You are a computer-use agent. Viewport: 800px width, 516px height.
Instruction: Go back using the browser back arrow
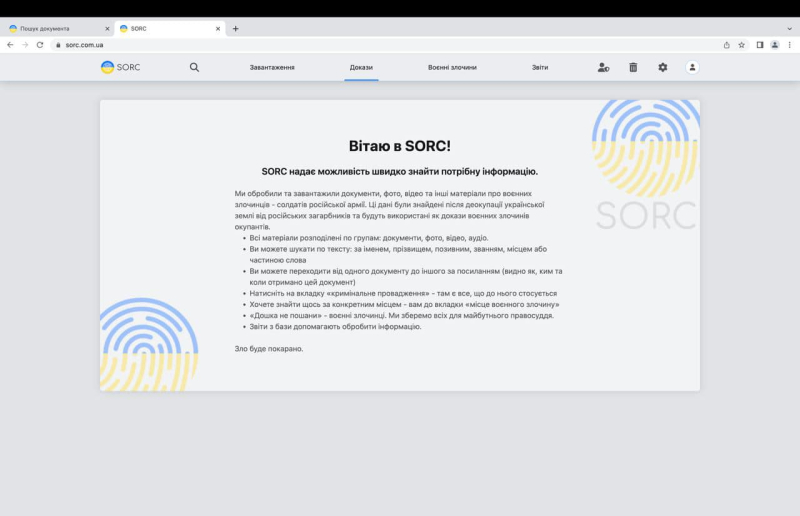[x=10, y=45]
